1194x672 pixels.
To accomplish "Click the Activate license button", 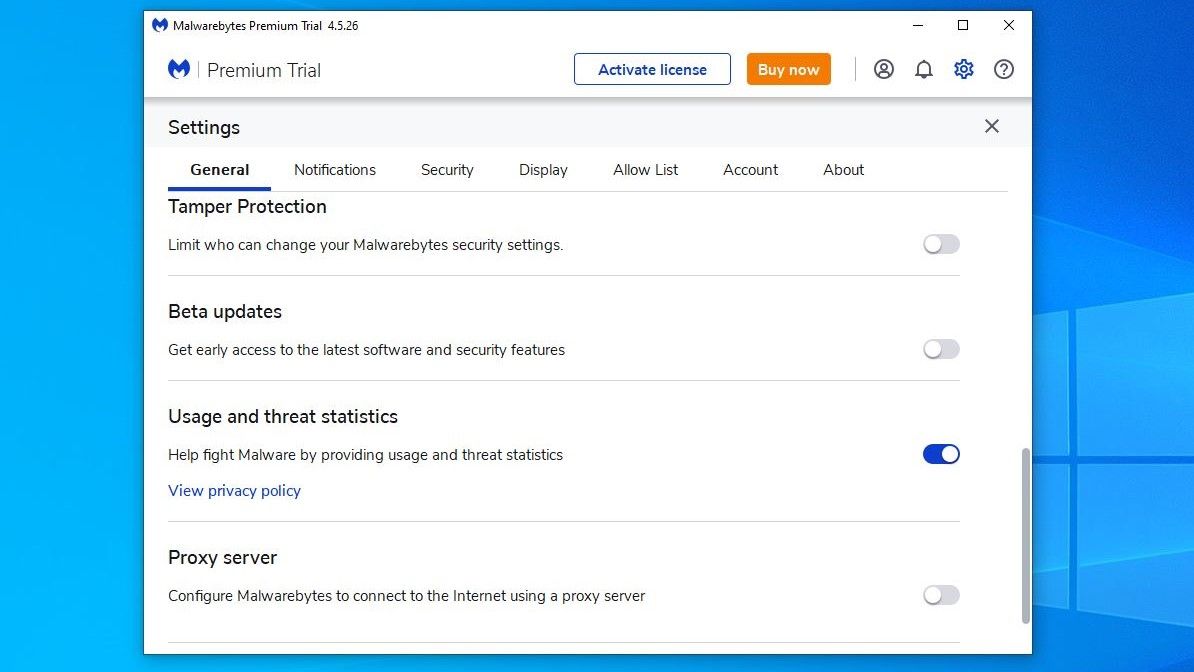I will pos(652,69).
